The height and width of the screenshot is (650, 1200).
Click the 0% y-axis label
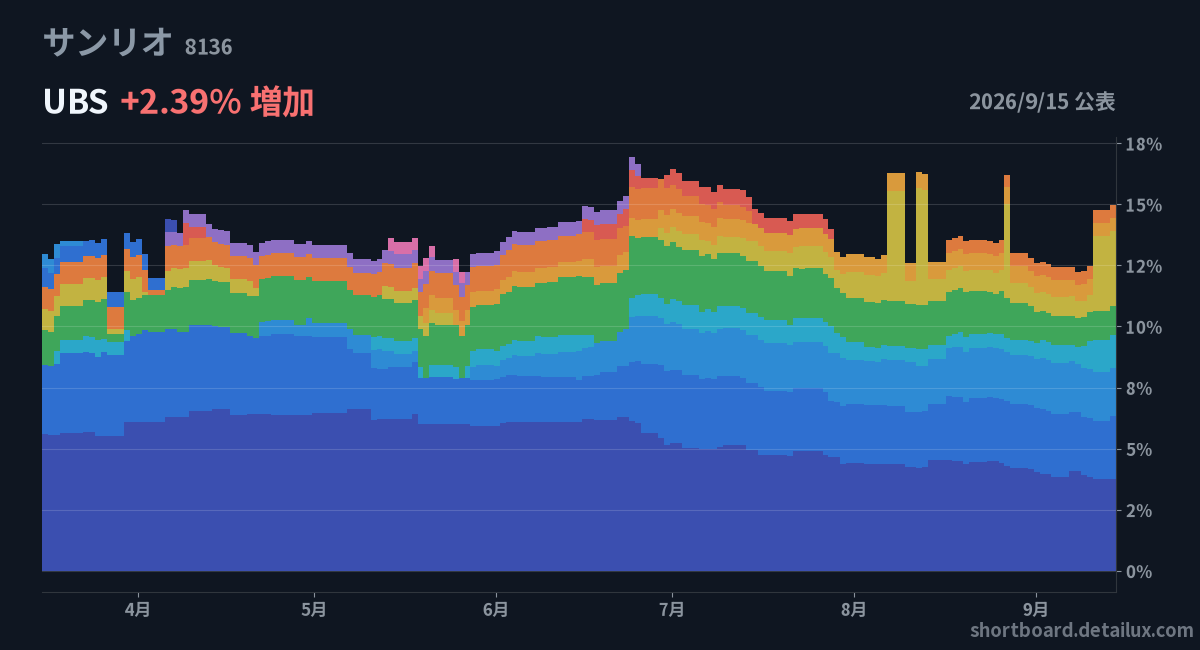(1138, 571)
